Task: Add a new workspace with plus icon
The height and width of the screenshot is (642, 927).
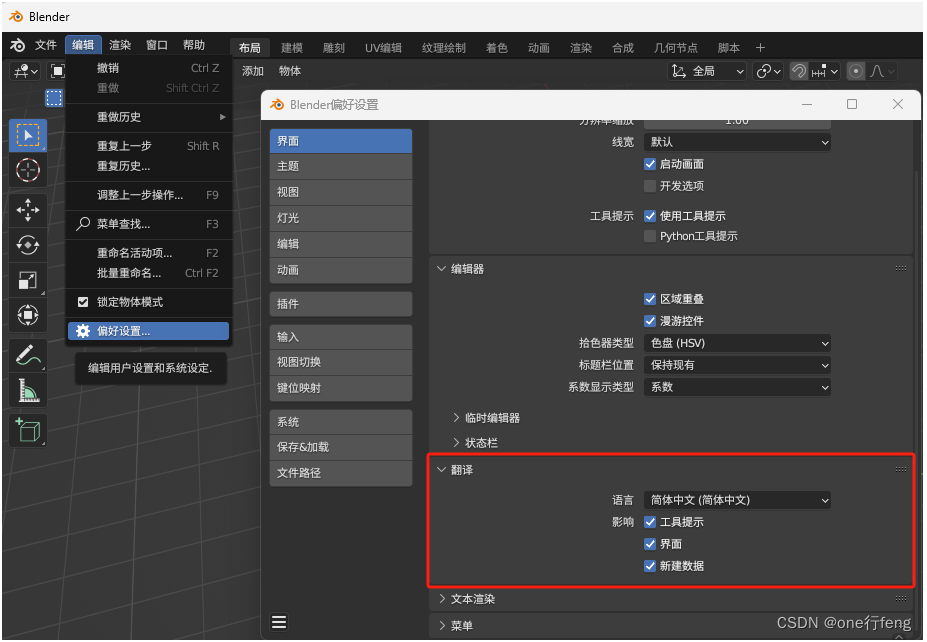Action: point(760,47)
